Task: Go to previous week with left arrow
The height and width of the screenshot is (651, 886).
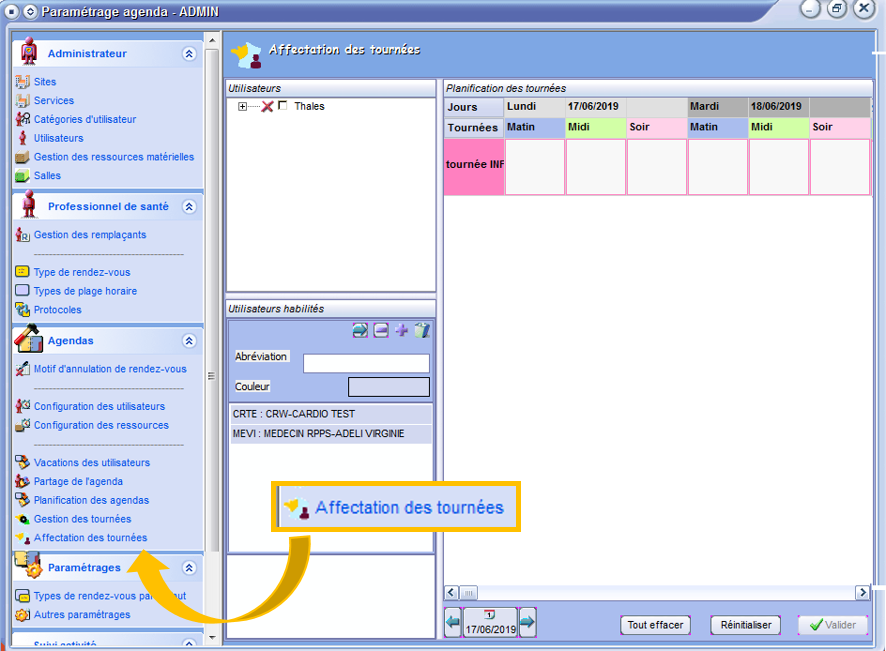Action: coord(453,622)
